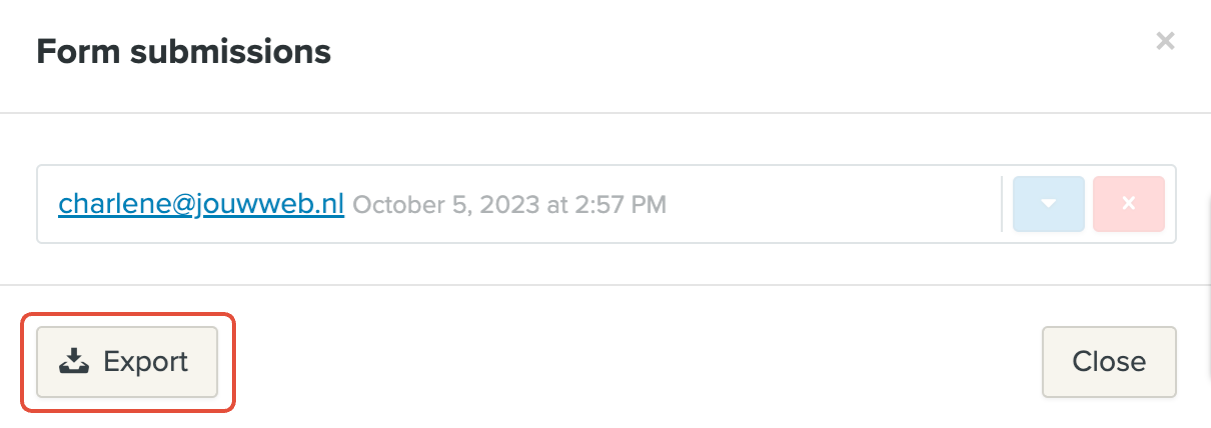
Task: Show charlene's submission via blue arrow
Action: [x=1048, y=204]
